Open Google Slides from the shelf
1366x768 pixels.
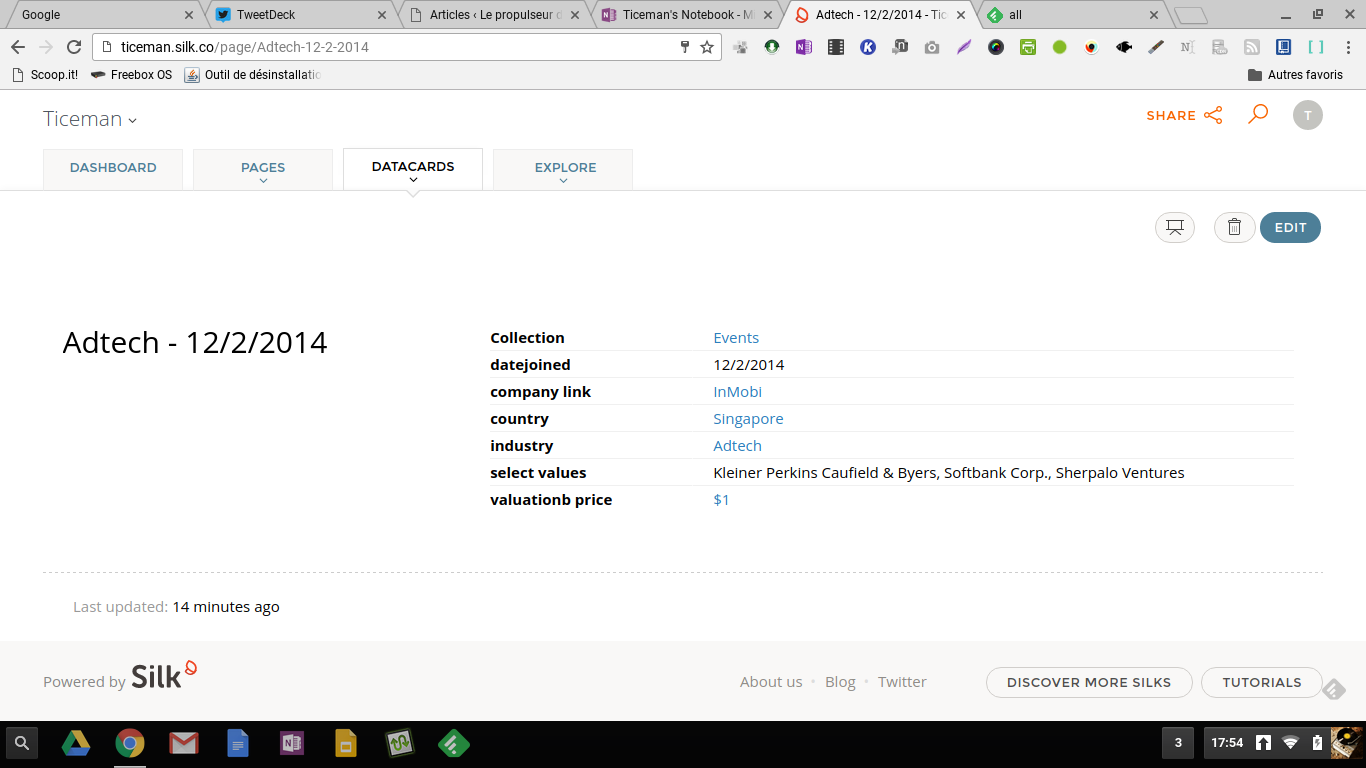pyautogui.click(x=346, y=743)
